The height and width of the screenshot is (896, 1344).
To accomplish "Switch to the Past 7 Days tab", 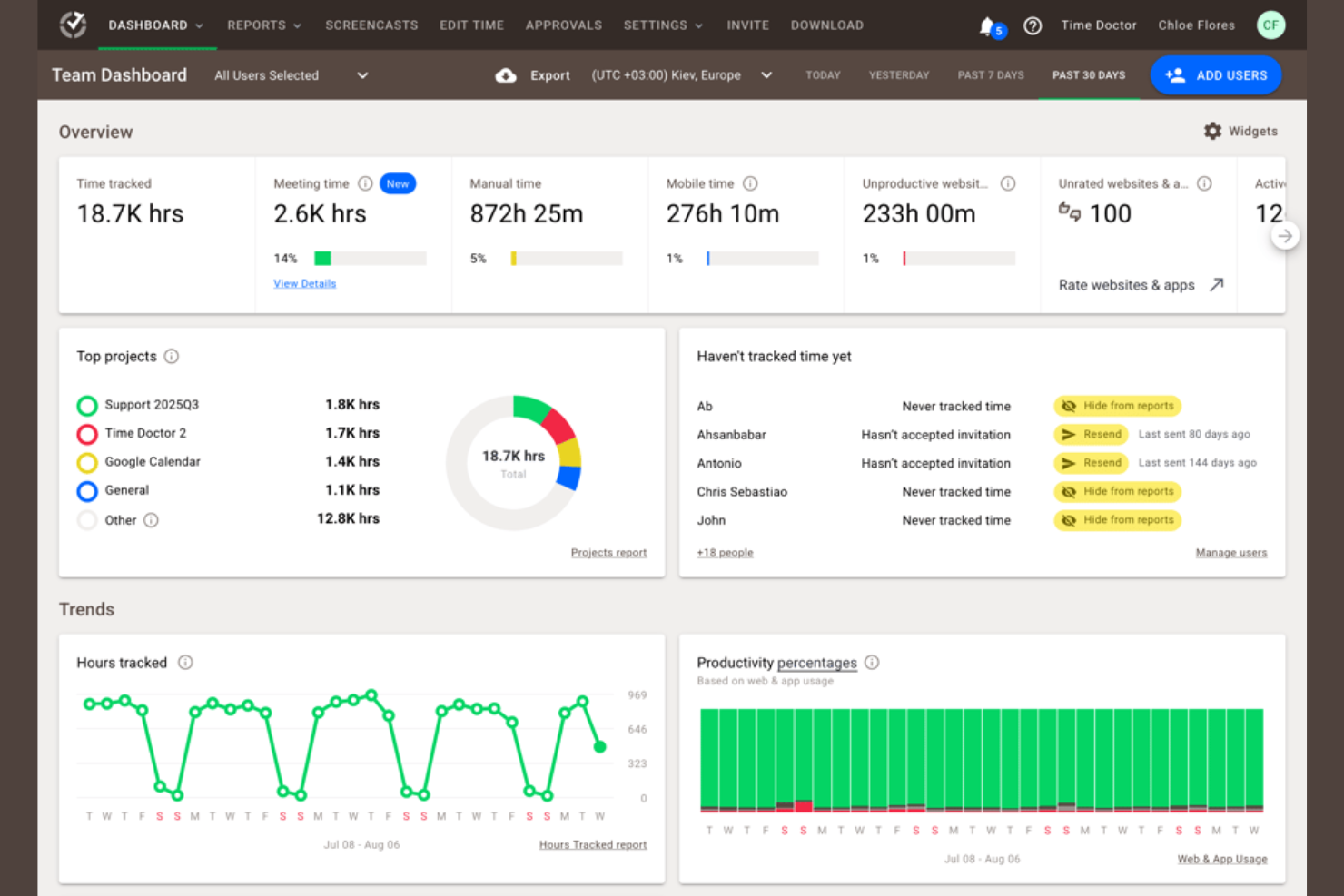I will point(990,75).
